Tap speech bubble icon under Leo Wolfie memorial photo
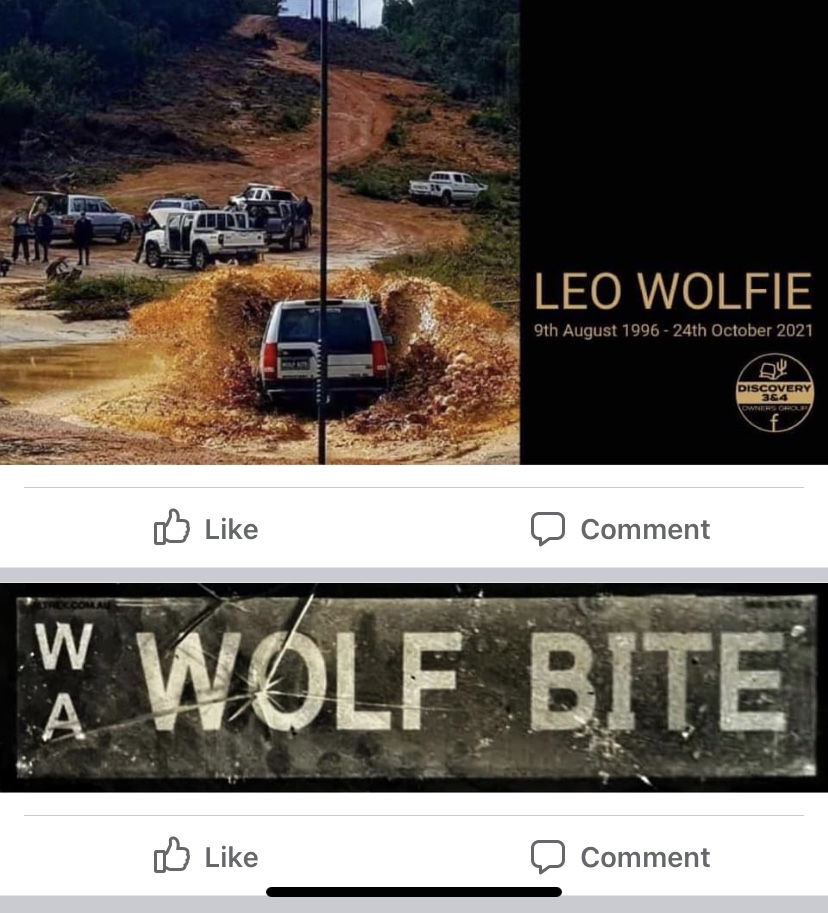 click(x=547, y=529)
